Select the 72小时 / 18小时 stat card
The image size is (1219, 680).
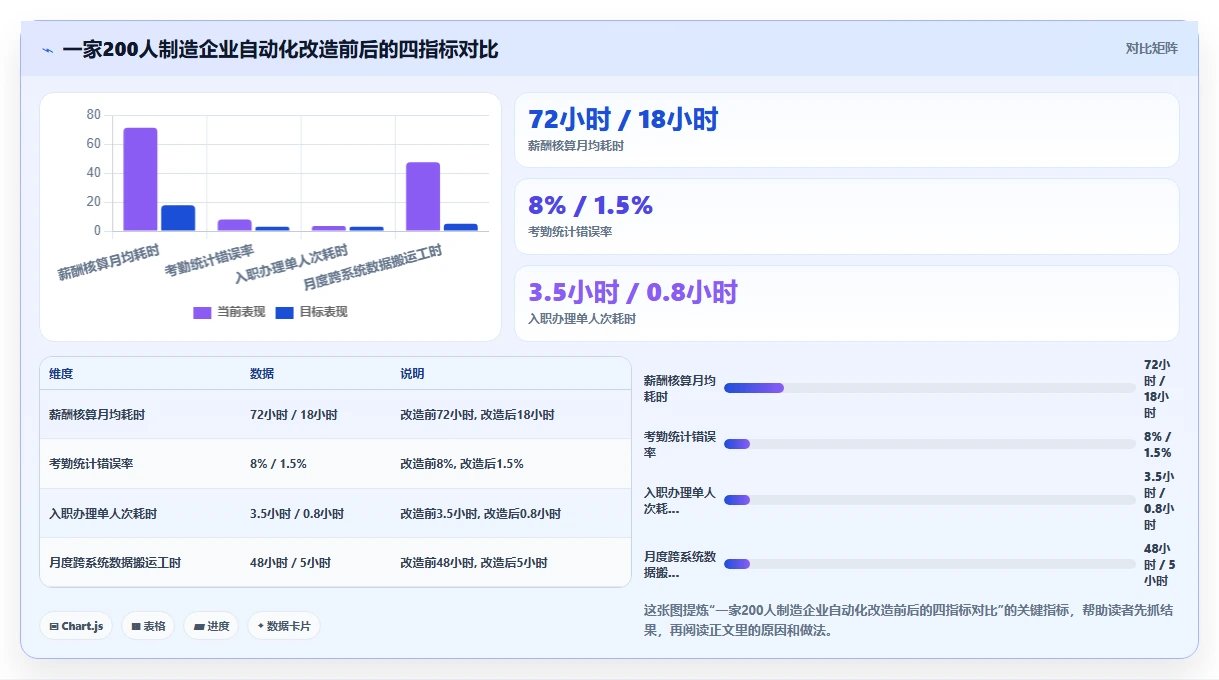(847, 130)
